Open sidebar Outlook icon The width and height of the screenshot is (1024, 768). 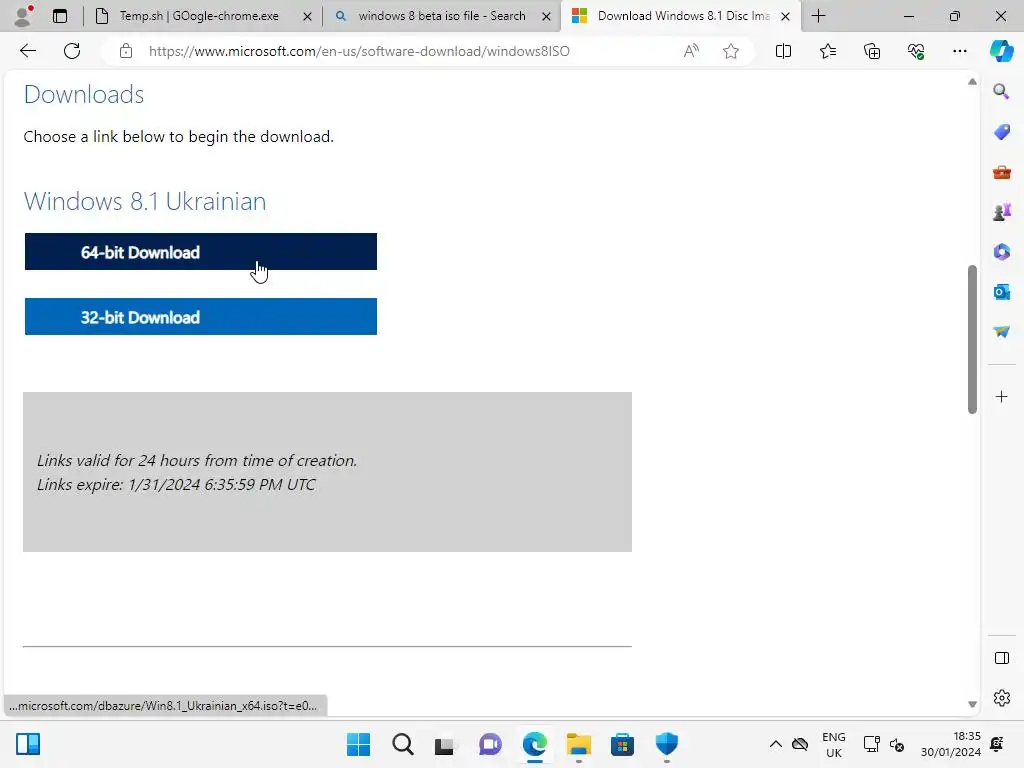tap(1001, 292)
